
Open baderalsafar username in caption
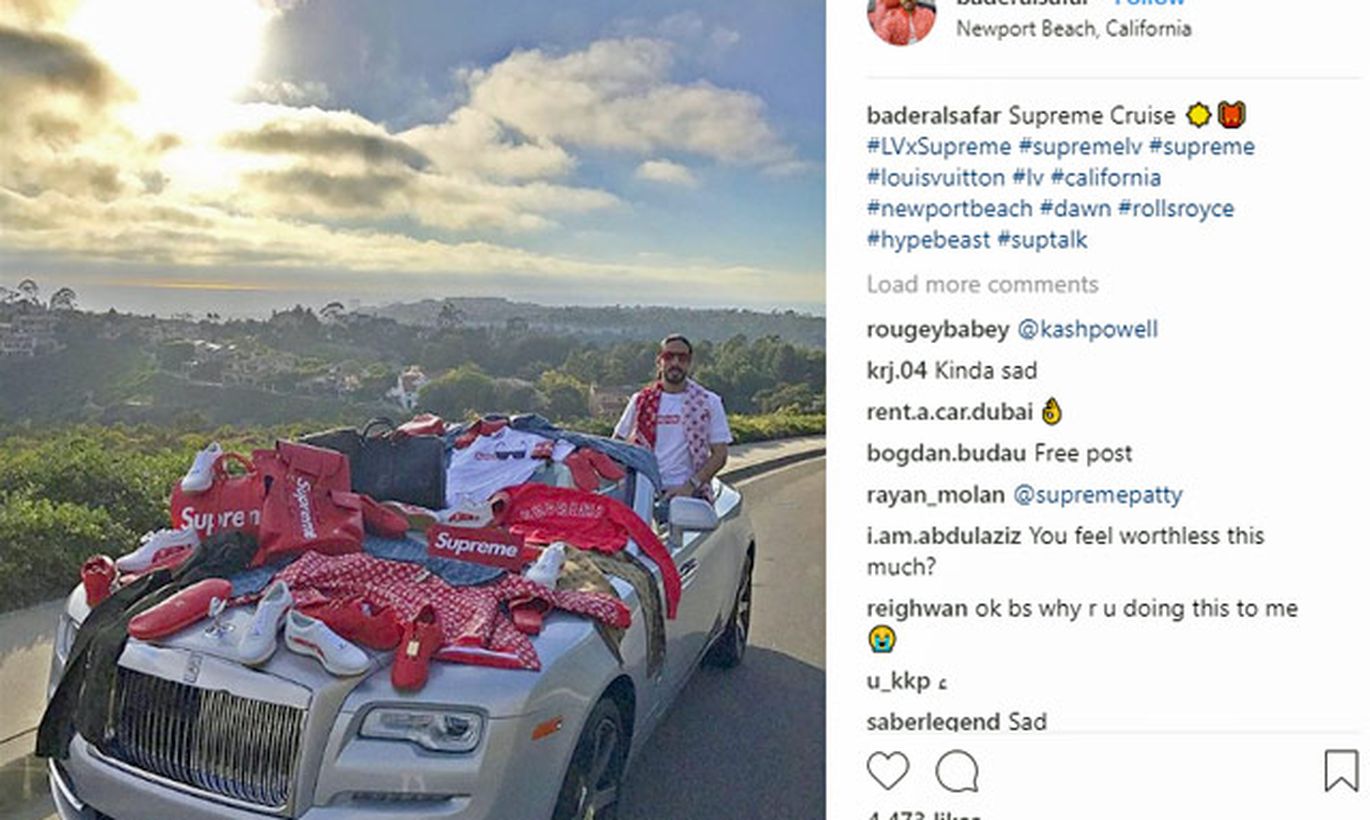[x=934, y=116]
